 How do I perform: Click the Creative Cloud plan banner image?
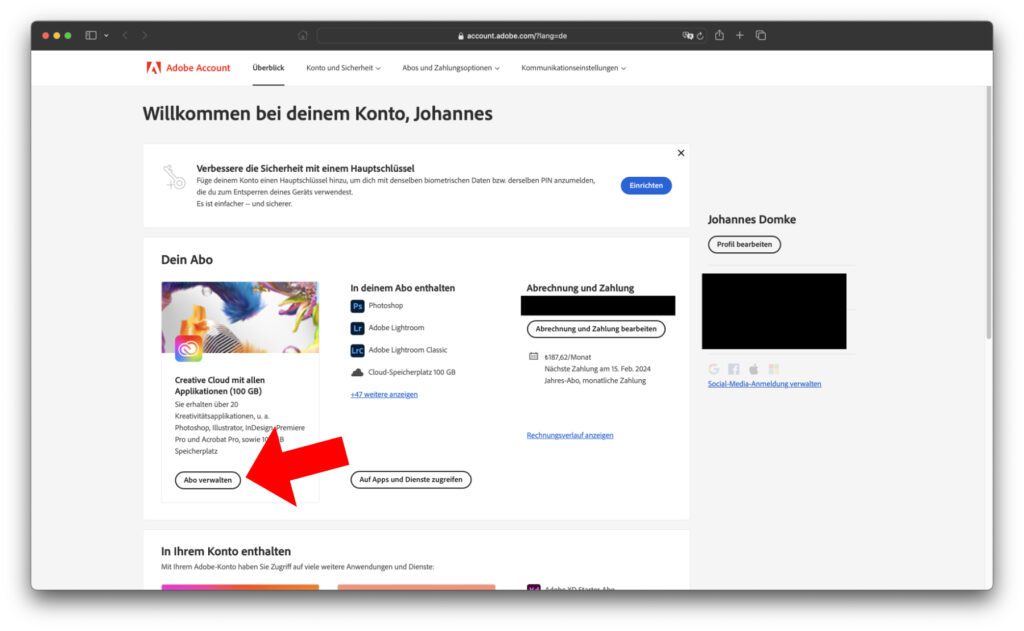coord(240,315)
